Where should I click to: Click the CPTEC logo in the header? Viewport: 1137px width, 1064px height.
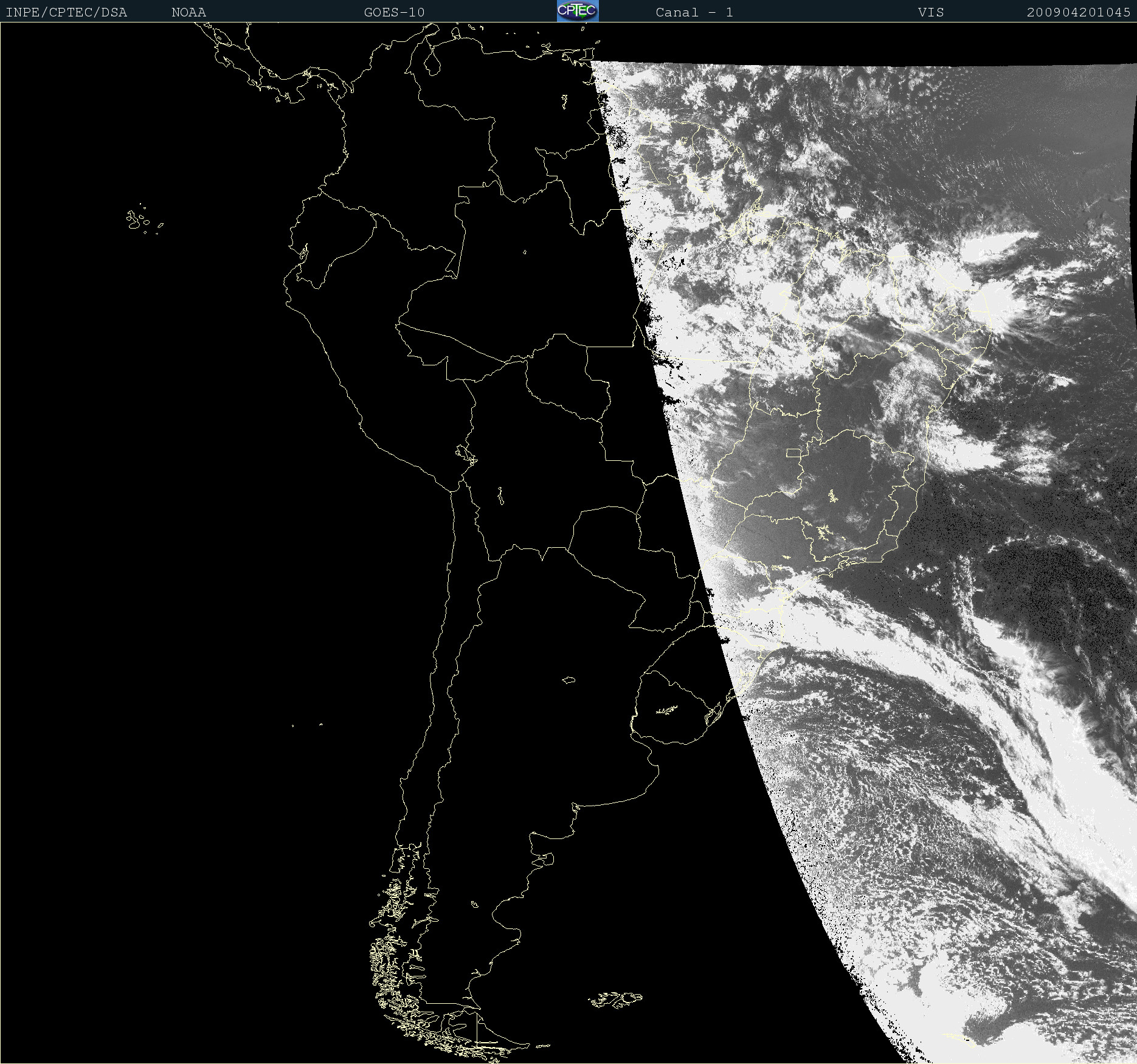578,11
